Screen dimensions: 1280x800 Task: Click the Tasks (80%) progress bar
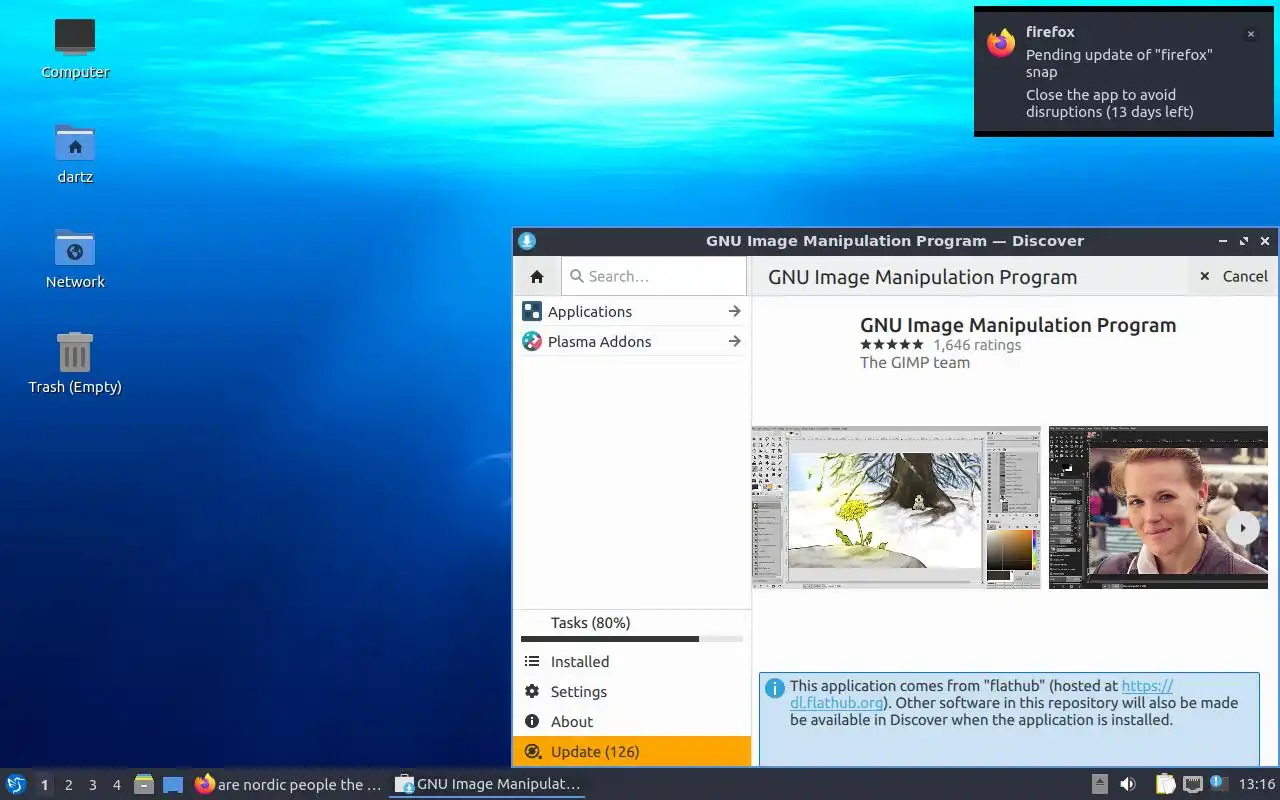coord(631,639)
